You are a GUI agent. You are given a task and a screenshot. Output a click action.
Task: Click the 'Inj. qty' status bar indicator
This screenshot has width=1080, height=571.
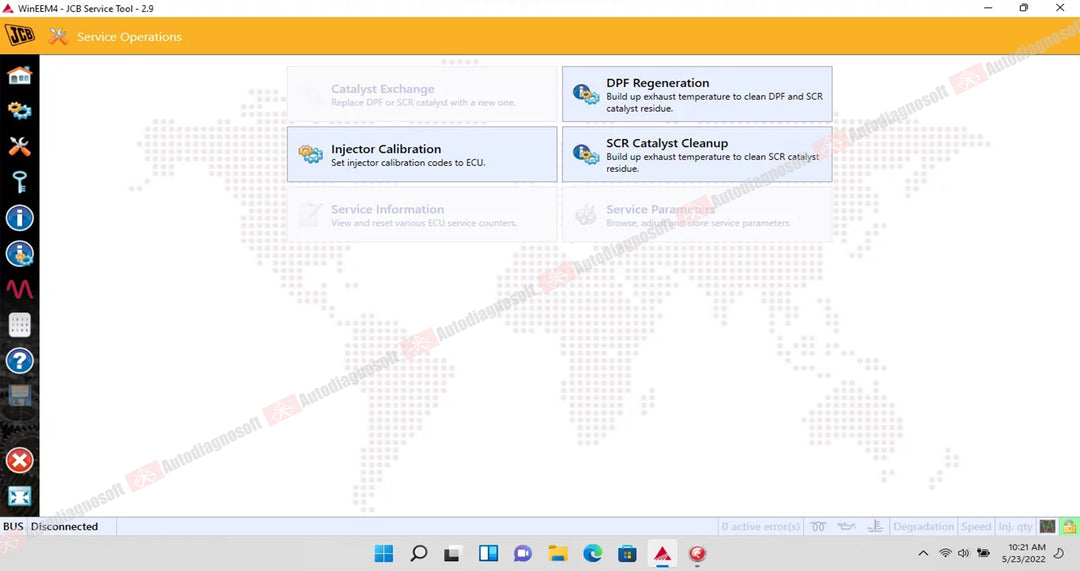[1015, 527]
